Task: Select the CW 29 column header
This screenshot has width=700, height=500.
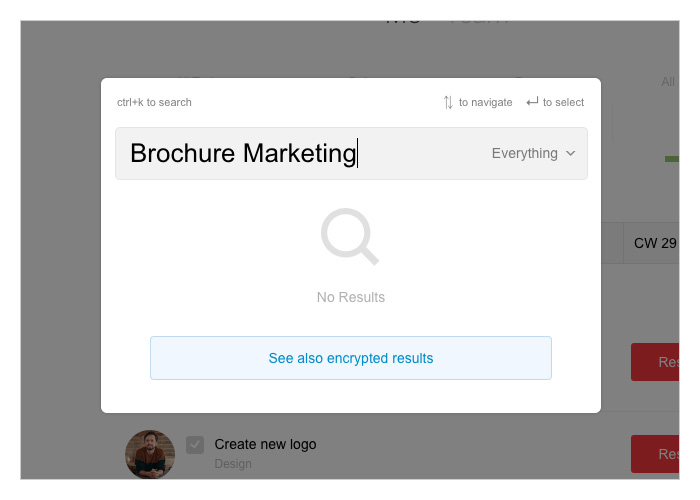Action: [655, 243]
